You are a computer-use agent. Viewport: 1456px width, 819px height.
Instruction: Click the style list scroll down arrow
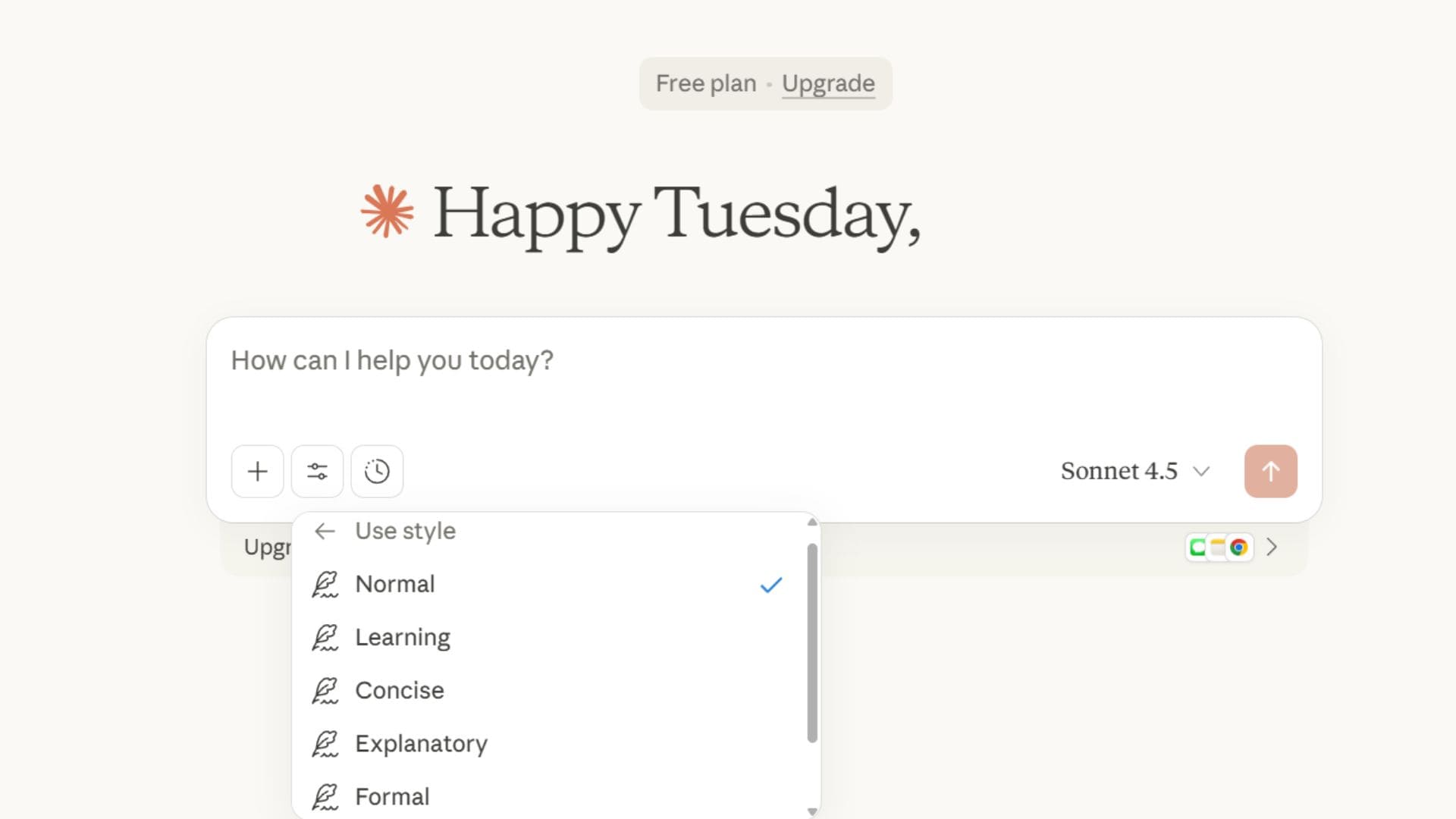812,811
